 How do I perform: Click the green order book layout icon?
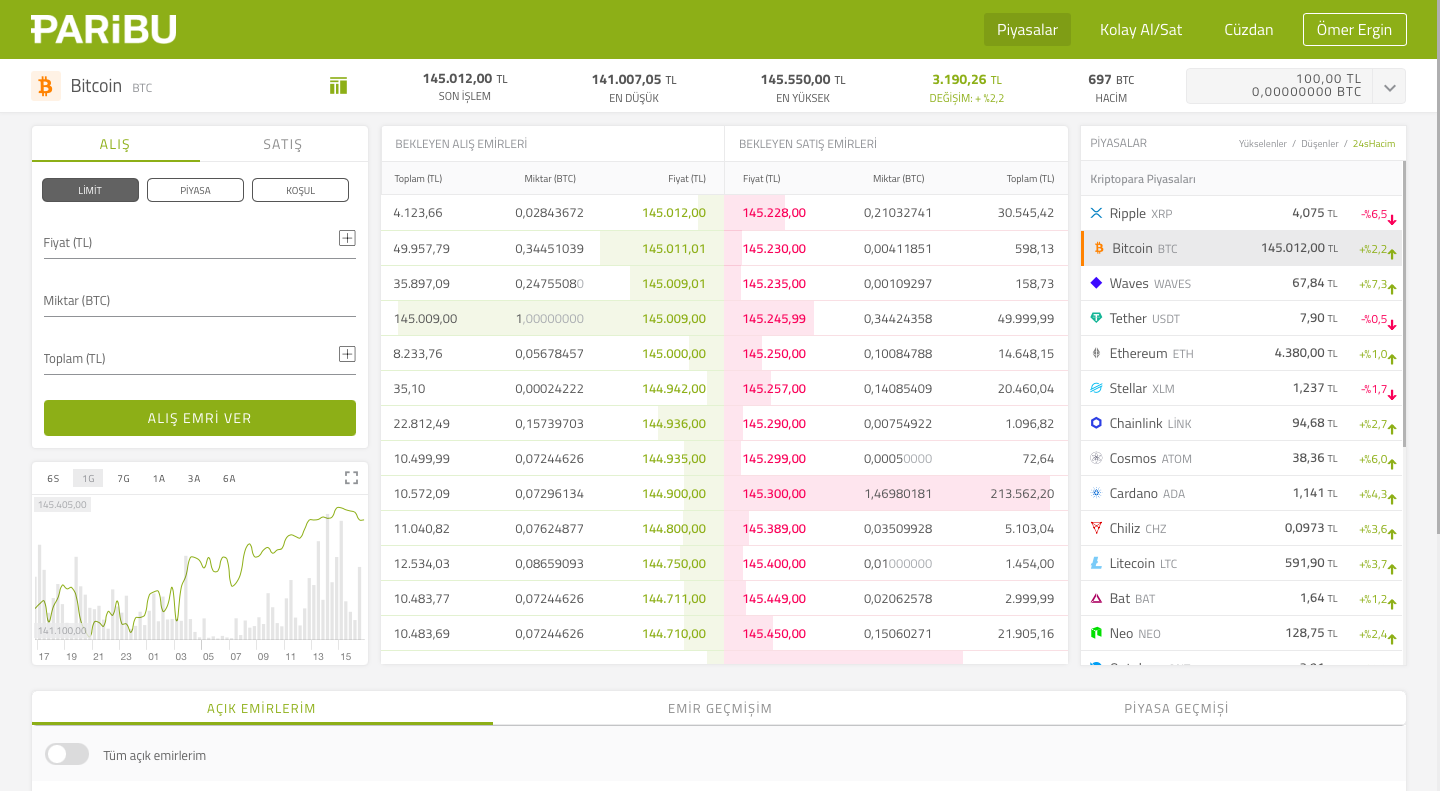click(x=338, y=86)
